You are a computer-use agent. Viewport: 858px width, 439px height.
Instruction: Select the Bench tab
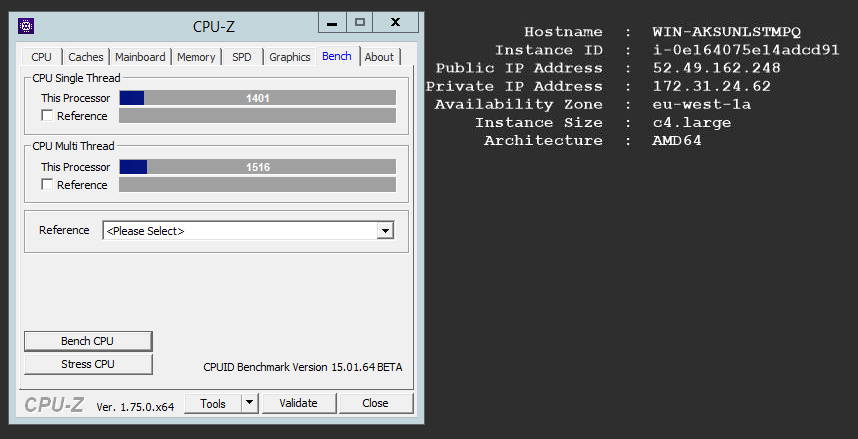337,56
